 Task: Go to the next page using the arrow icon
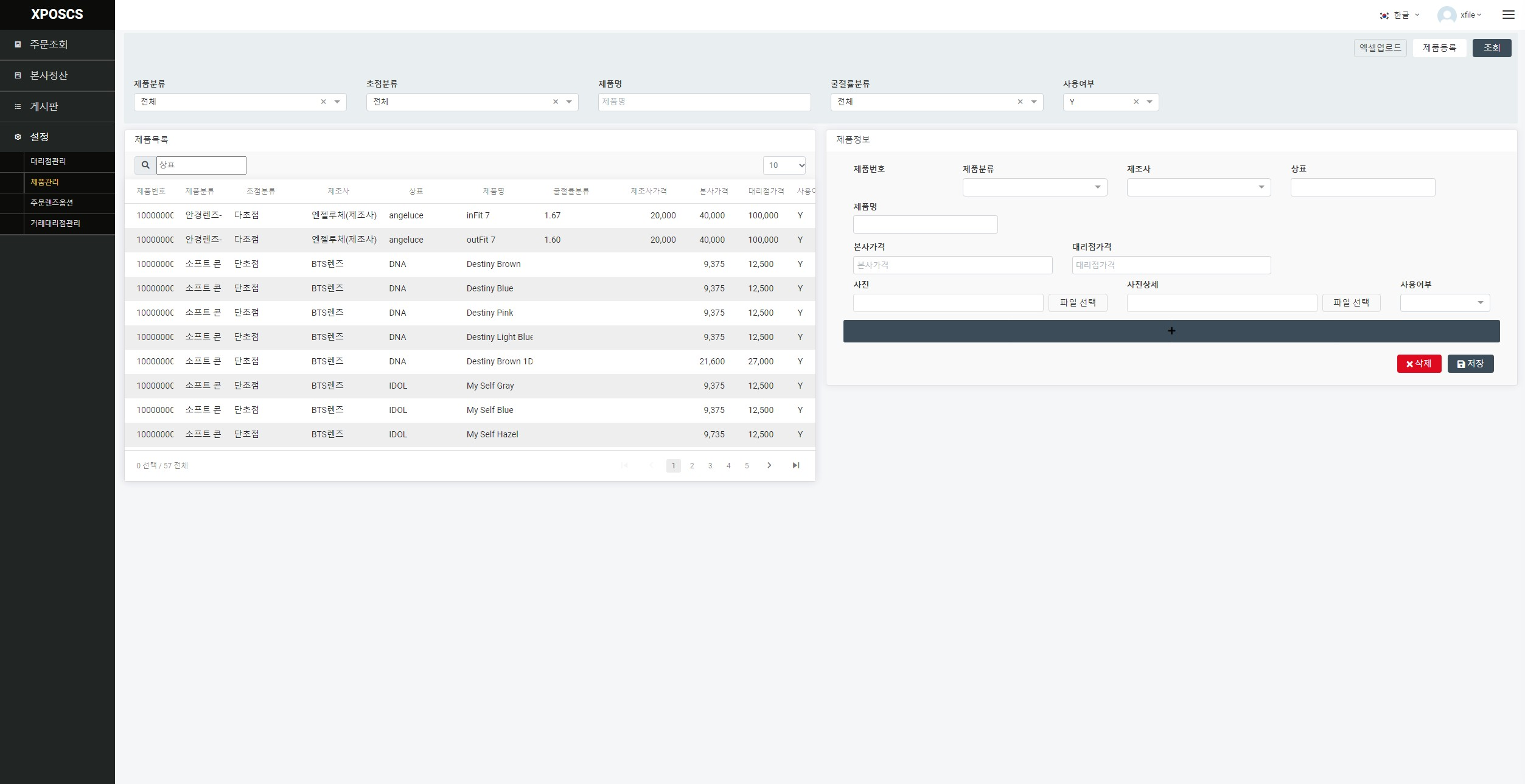click(x=769, y=465)
